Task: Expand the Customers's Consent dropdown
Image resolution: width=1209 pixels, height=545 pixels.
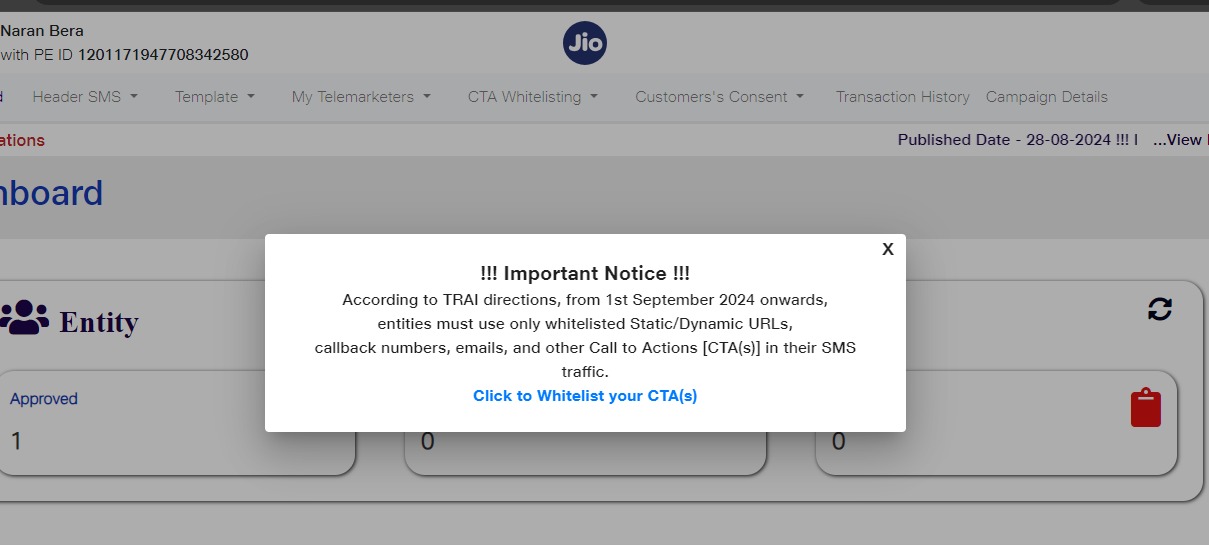Action: pyautogui.click(x=719, y=97)
